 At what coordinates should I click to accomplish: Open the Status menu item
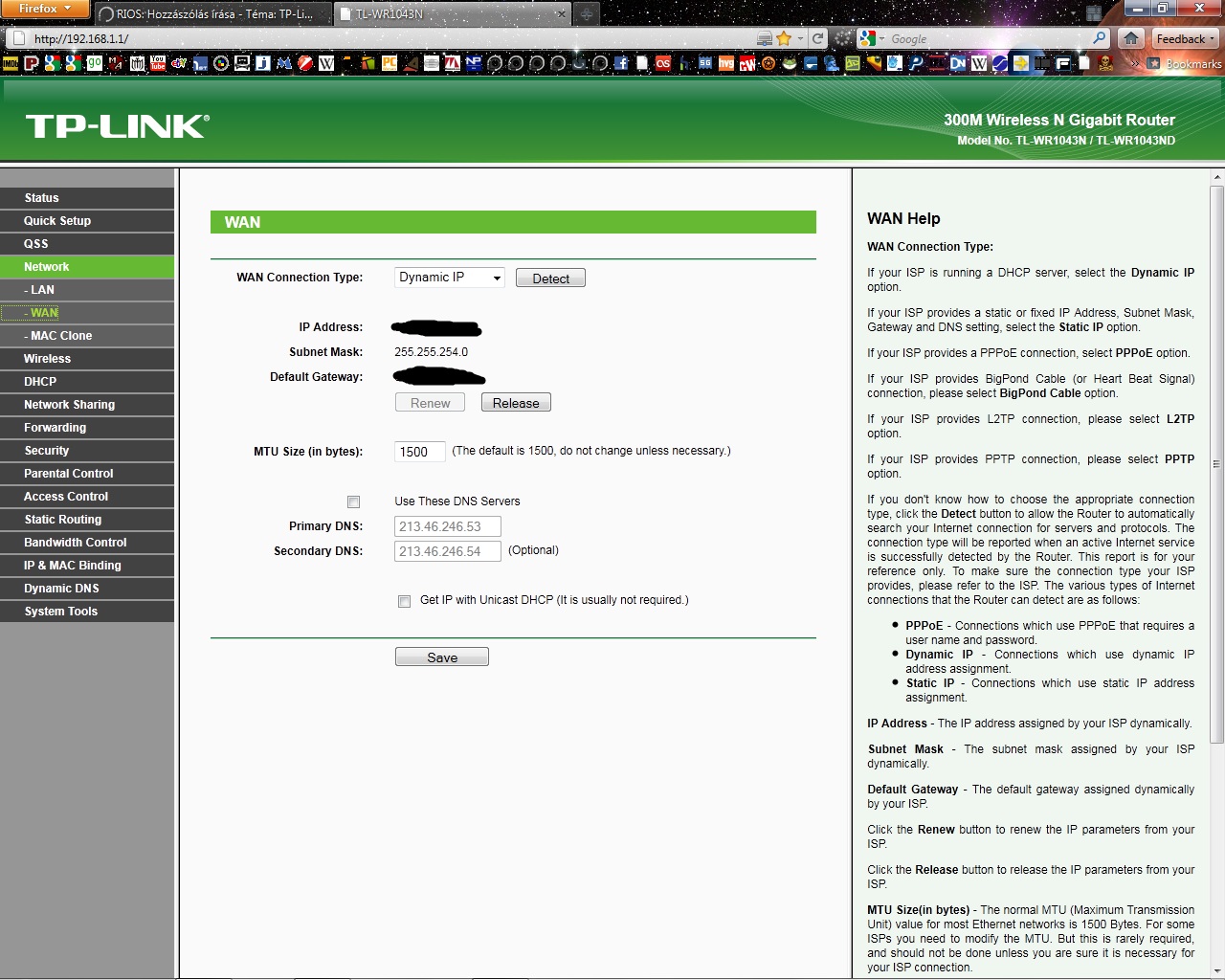tap(87, 198)
